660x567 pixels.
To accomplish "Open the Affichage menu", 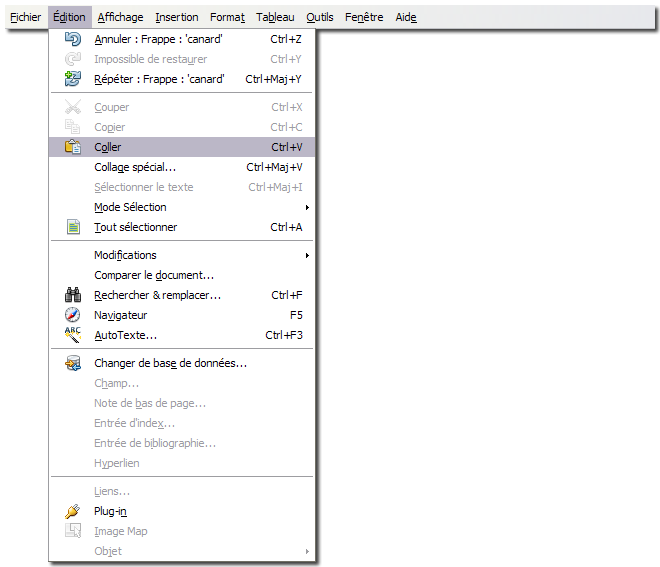I will pyautogui.click(x=120, y=17).
